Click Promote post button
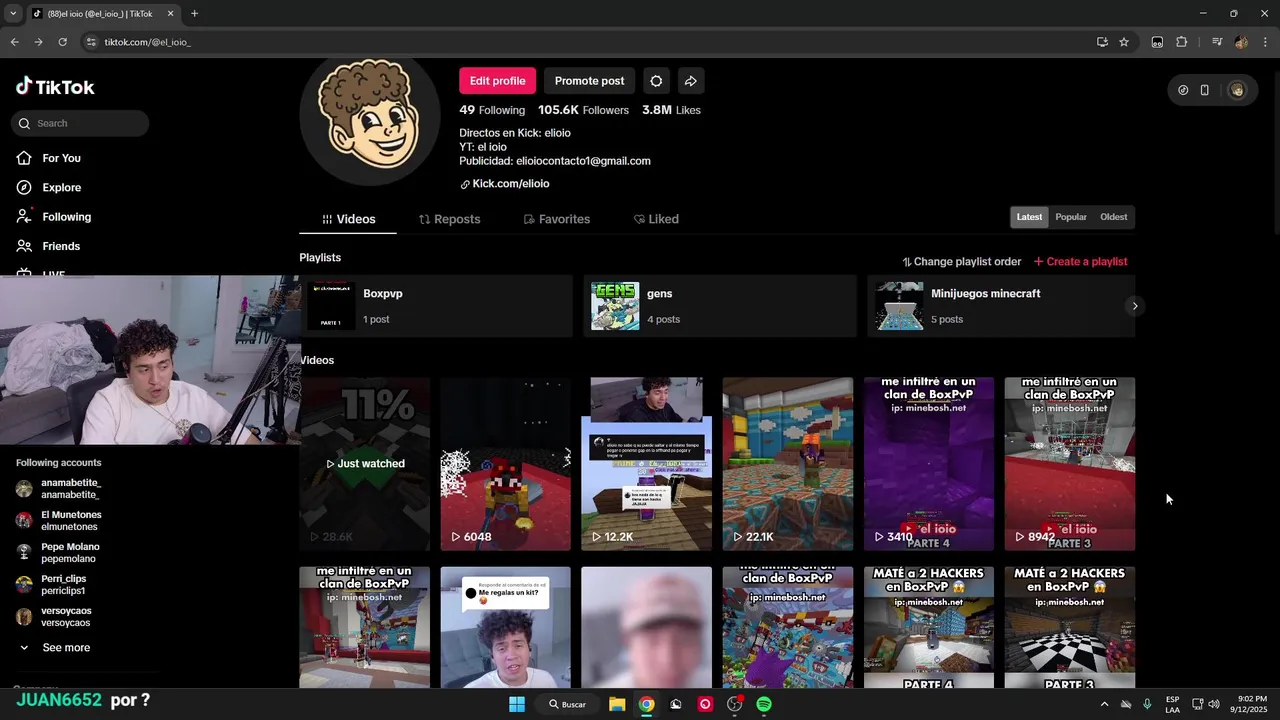The image size is (1280, 720). (x=589, y=81)
